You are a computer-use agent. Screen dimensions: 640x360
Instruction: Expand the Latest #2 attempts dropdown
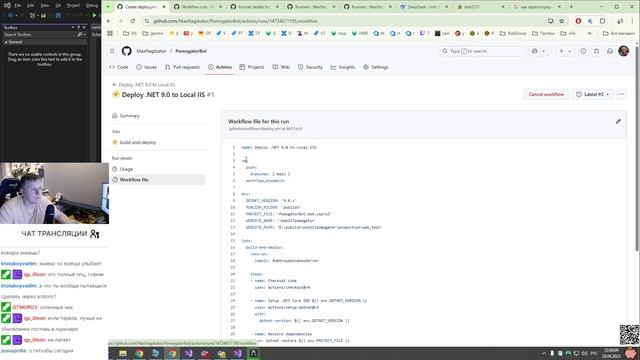[592, 94]
